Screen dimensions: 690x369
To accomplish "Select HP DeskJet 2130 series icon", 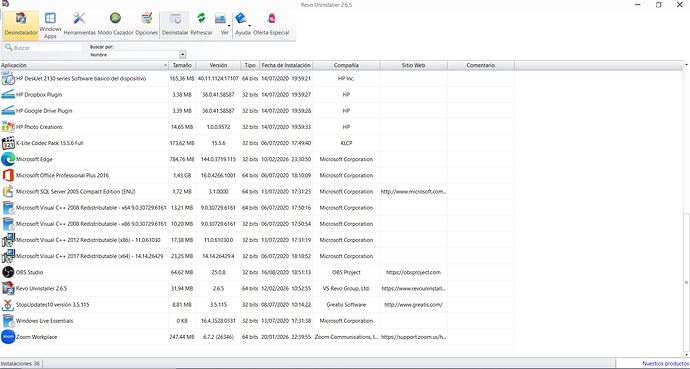I will click(x=8, y=79).
